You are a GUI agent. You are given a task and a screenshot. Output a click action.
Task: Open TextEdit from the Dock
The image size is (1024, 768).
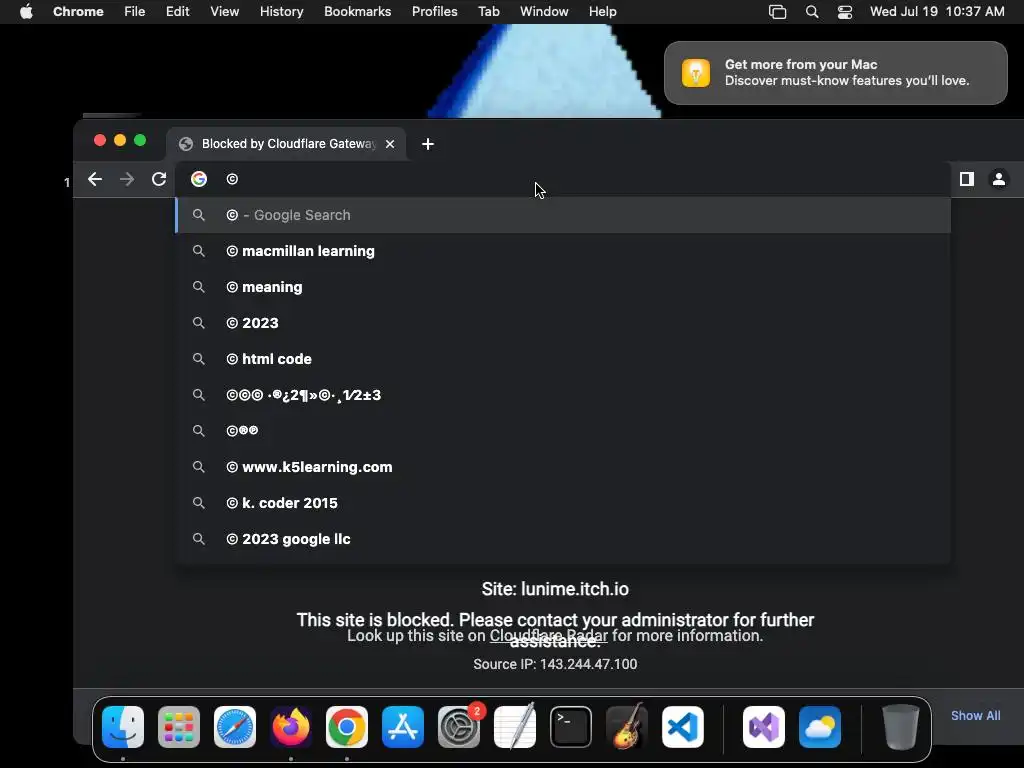click(515, 727)
